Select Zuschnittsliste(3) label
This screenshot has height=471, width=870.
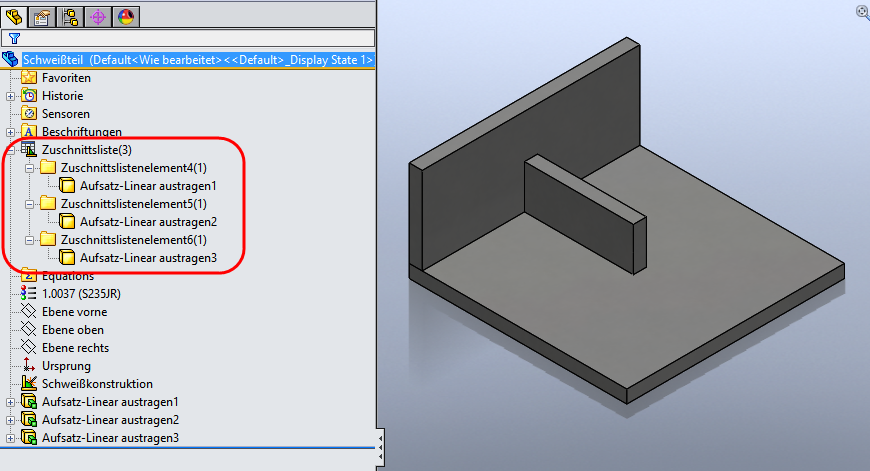[x=87, y=150]
